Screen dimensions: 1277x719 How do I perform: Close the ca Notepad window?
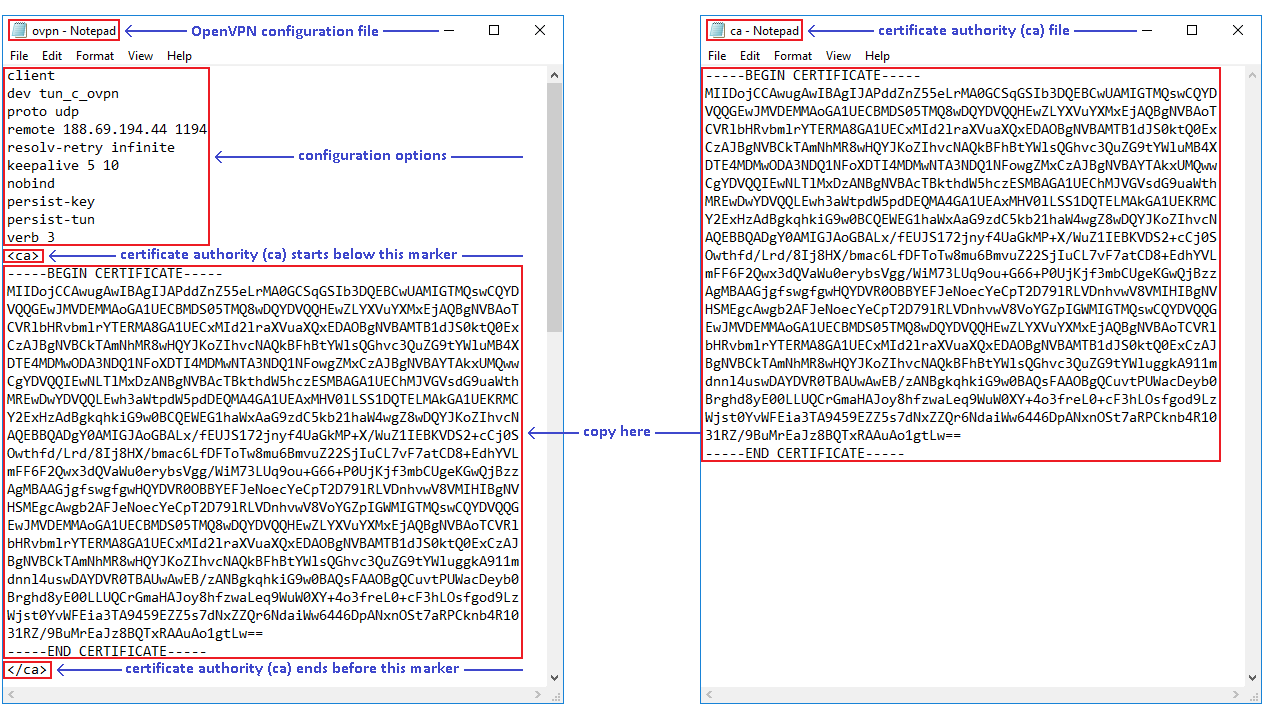click(x=1238, y=31)
